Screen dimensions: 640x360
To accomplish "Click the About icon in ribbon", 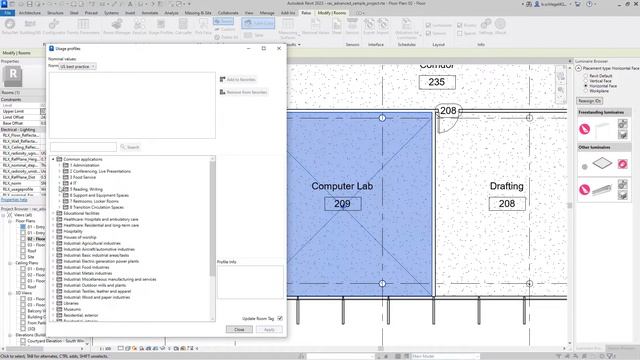I will pos(500,24).
